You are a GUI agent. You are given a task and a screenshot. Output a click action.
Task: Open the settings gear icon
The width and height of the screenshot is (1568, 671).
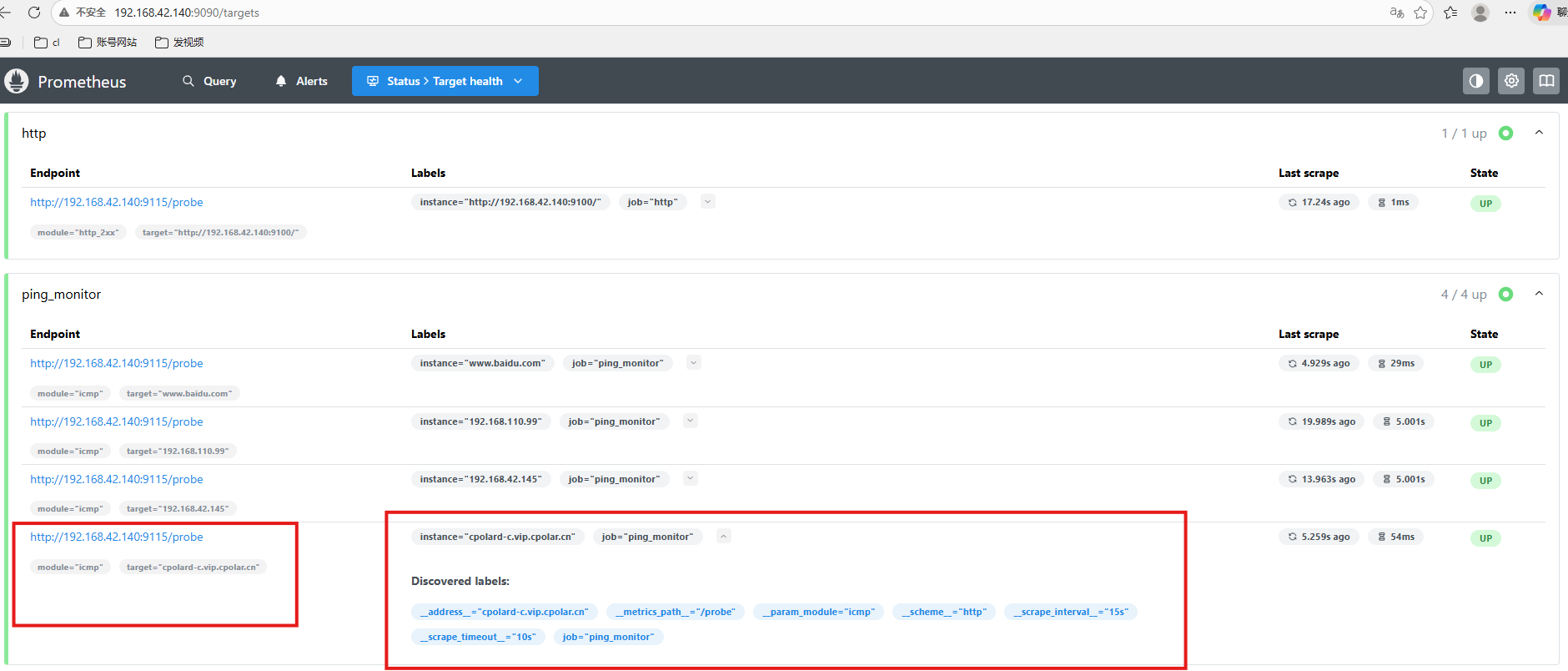(1510, 81)
